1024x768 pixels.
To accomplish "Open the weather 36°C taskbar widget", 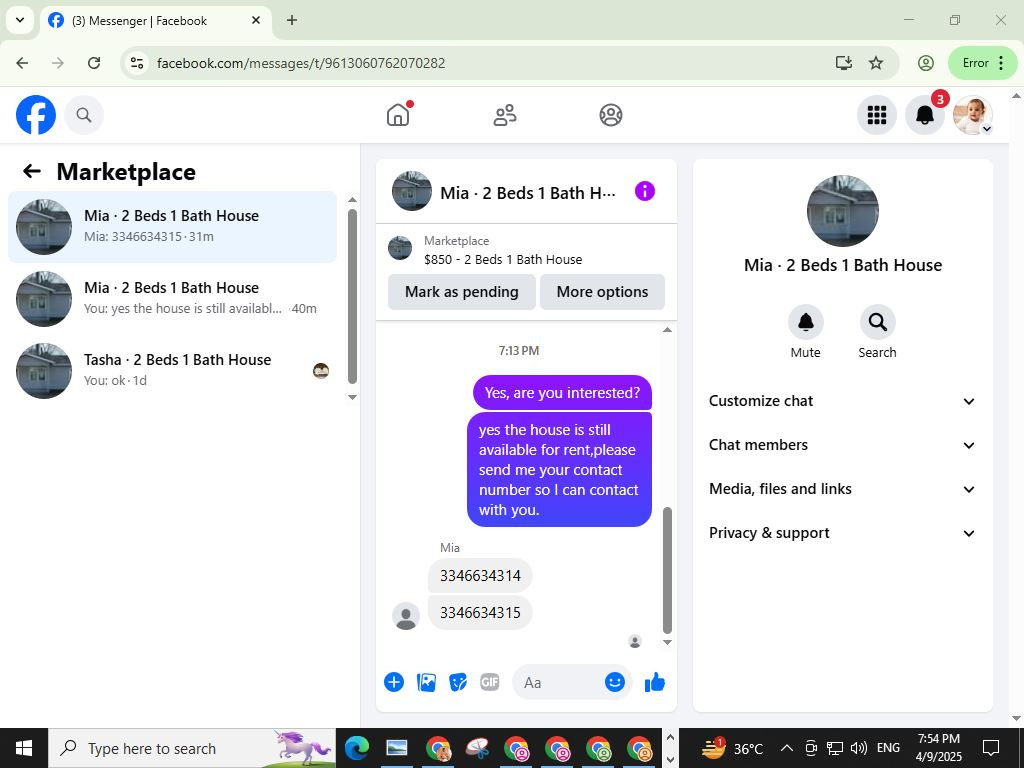I will click(x=732, y=748).
